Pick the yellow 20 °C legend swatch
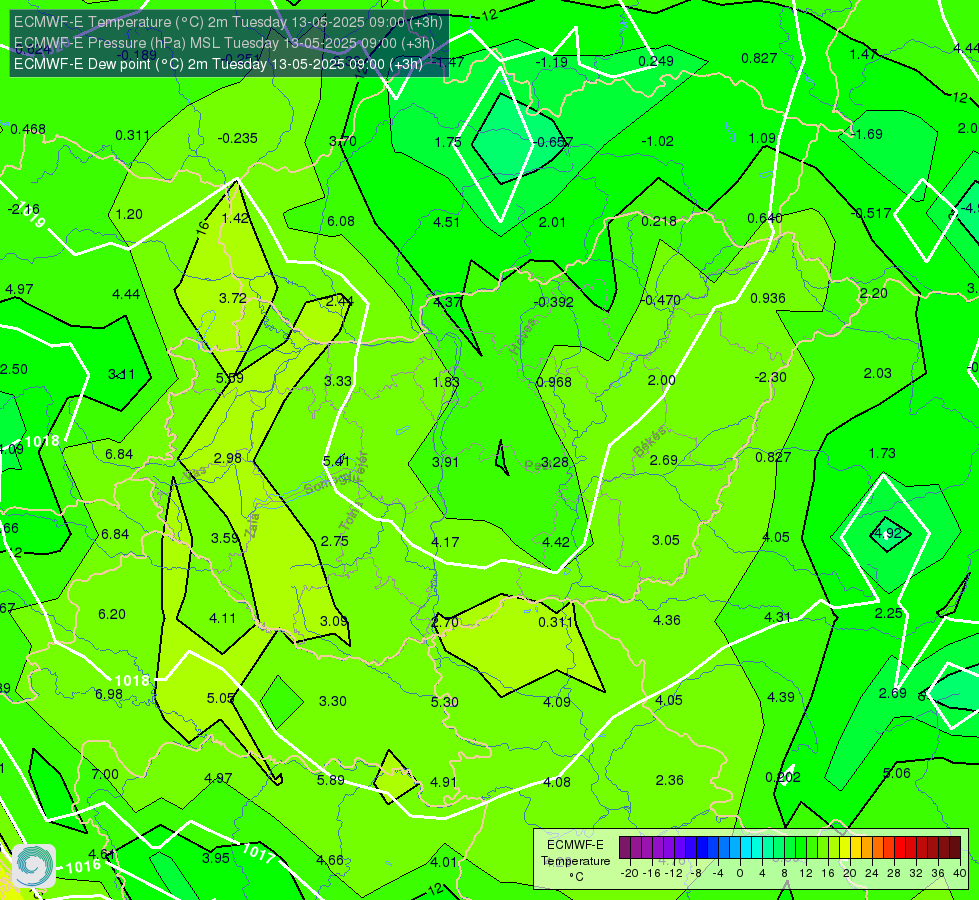 (x=845, y=848)
